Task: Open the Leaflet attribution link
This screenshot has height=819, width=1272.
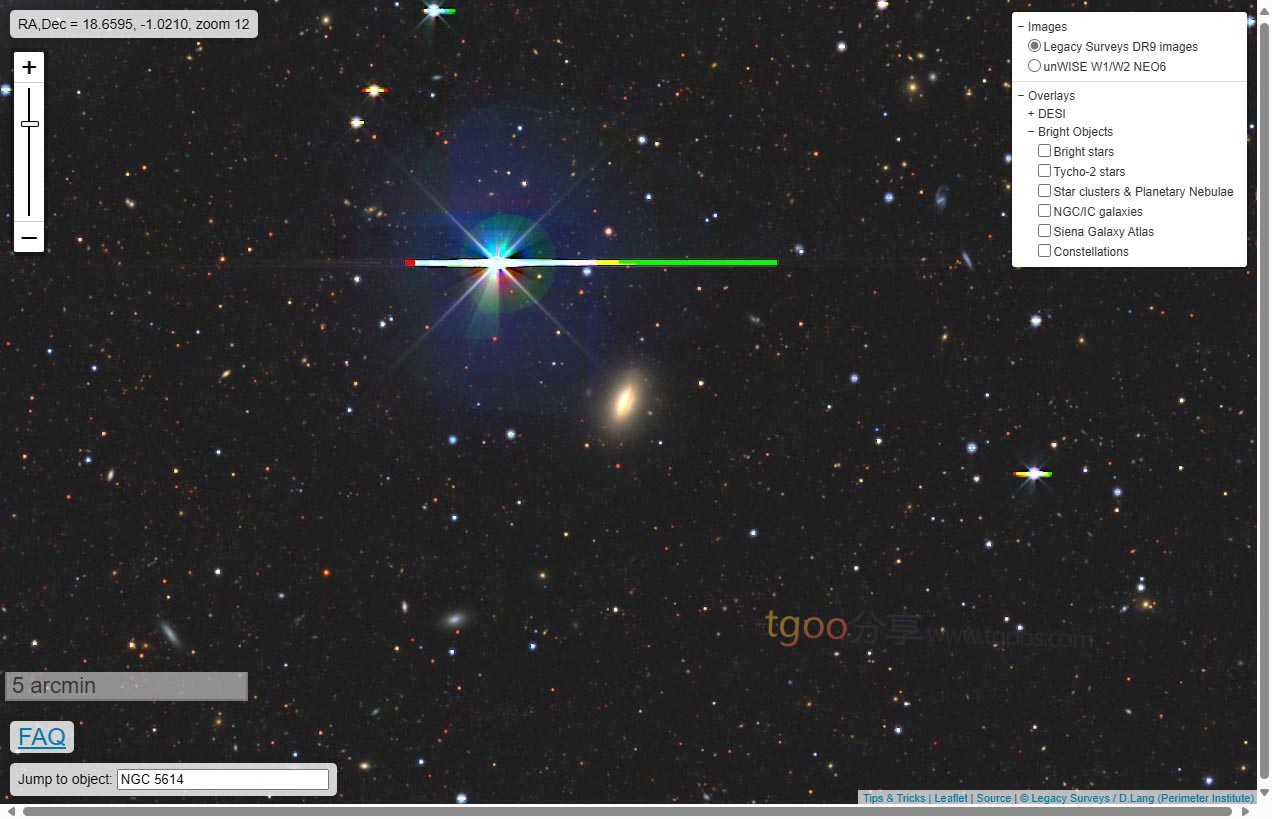Action: [950, 798]
